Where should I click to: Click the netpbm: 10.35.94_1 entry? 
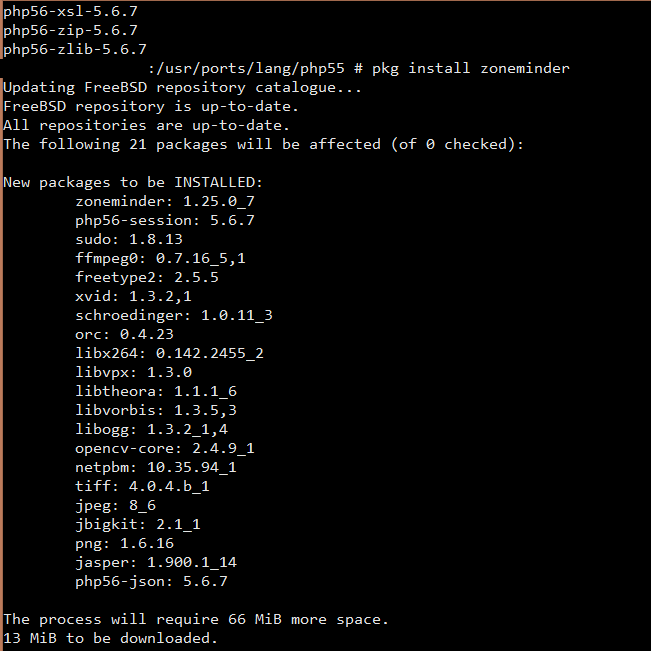156,467
